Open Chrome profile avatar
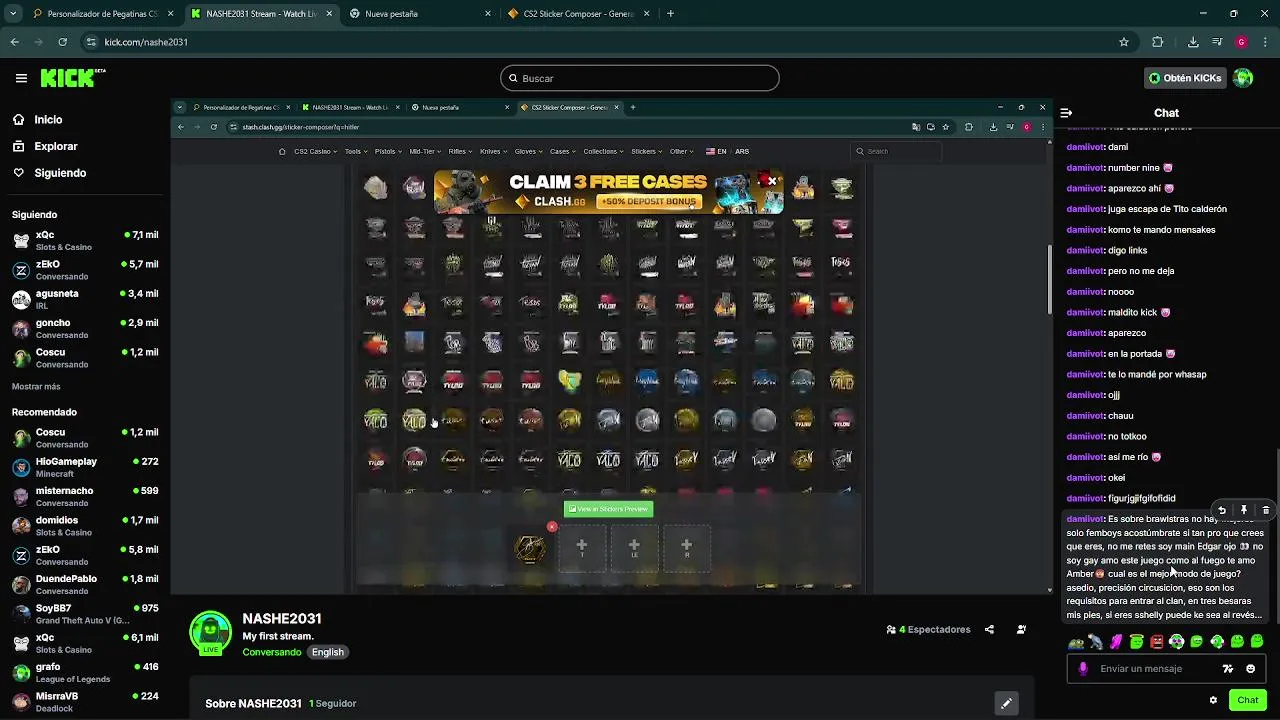 (1241, 42)
